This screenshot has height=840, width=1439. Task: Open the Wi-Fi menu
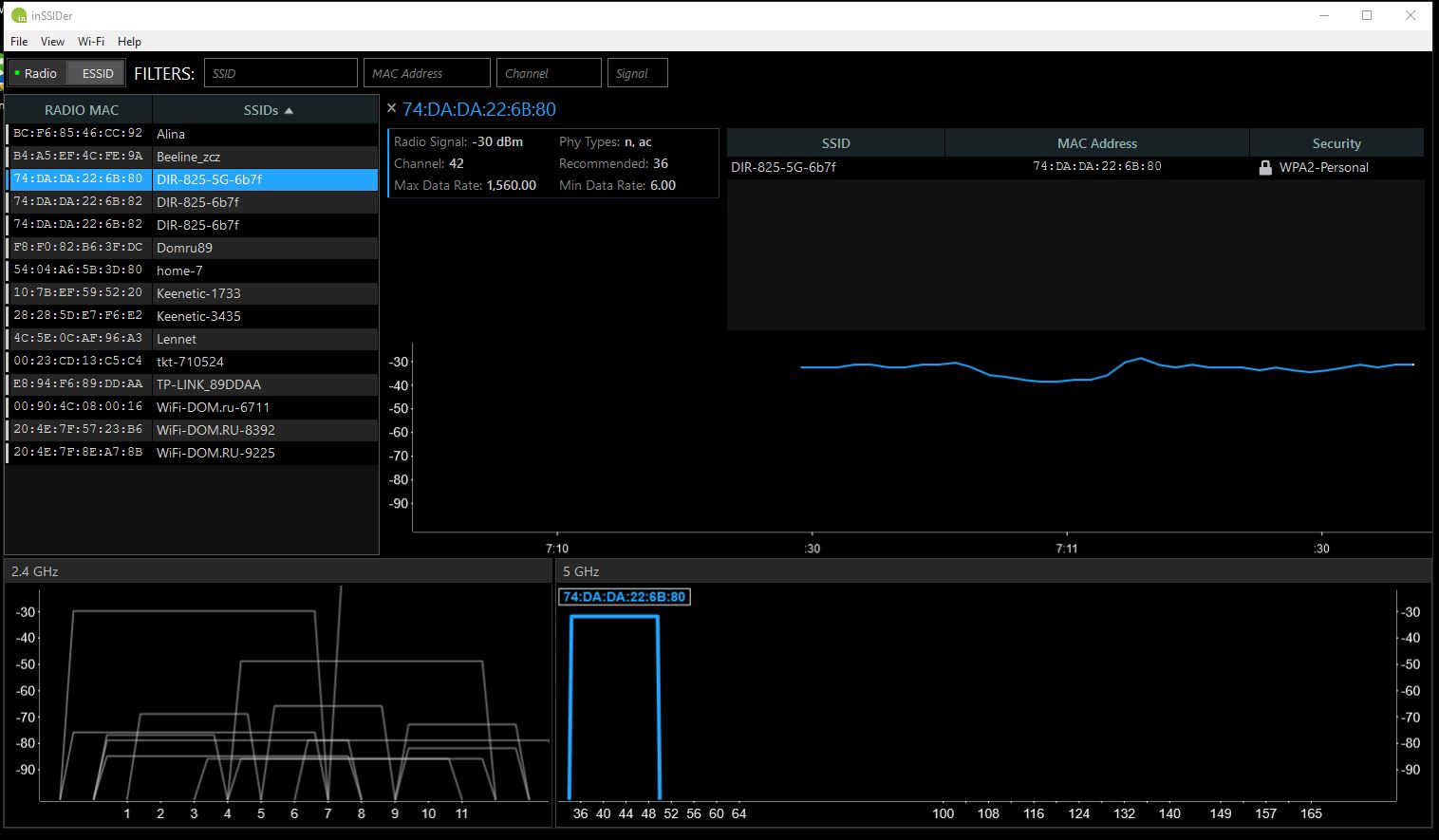[x=91, y=42]
